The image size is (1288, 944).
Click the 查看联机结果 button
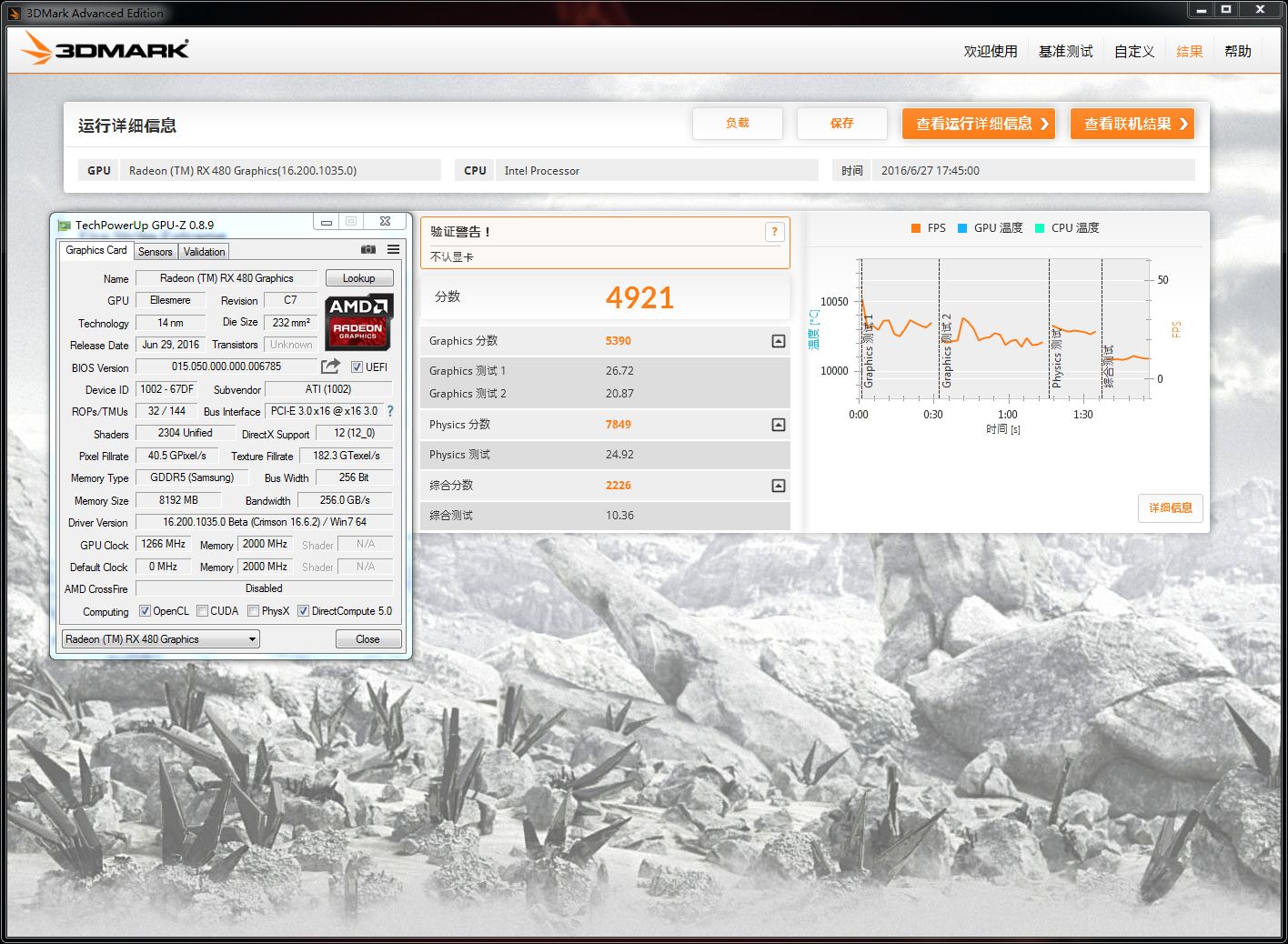click(x=1132, y=124)
